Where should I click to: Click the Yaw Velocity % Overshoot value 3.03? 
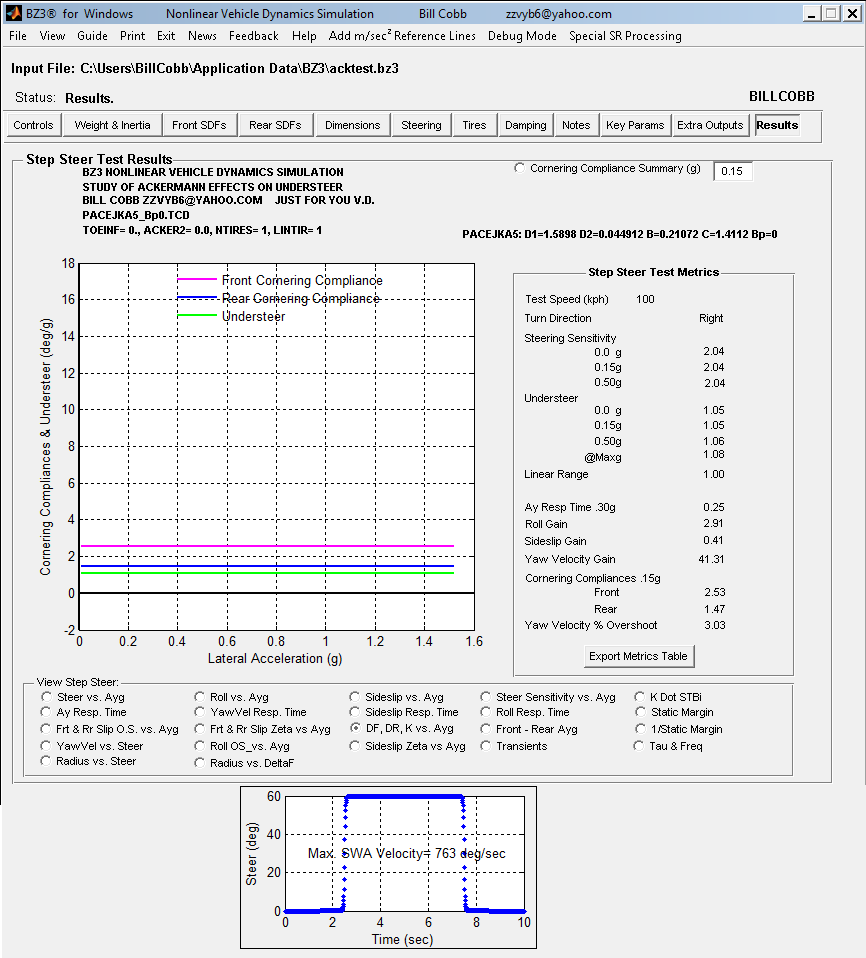714,625
